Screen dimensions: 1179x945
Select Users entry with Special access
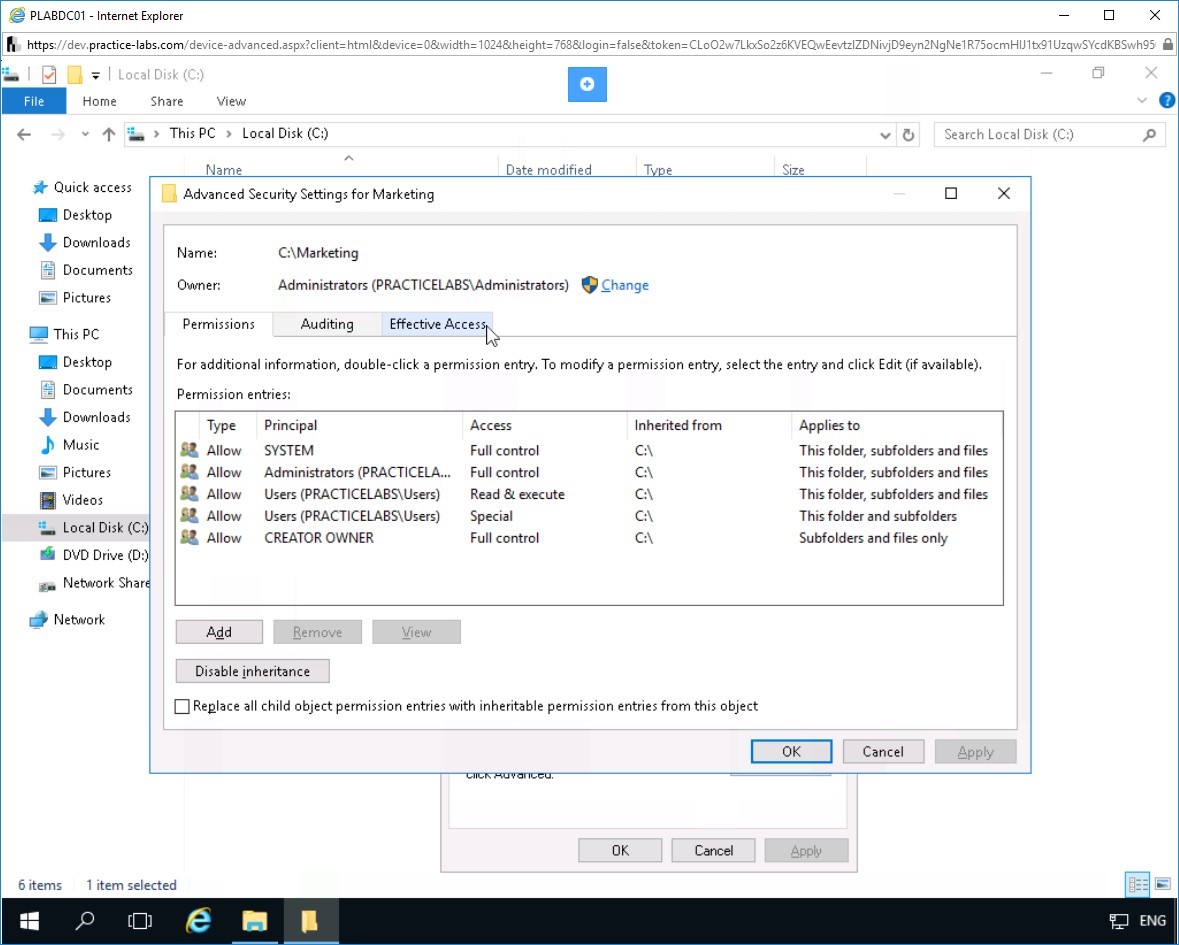(589, 516)
